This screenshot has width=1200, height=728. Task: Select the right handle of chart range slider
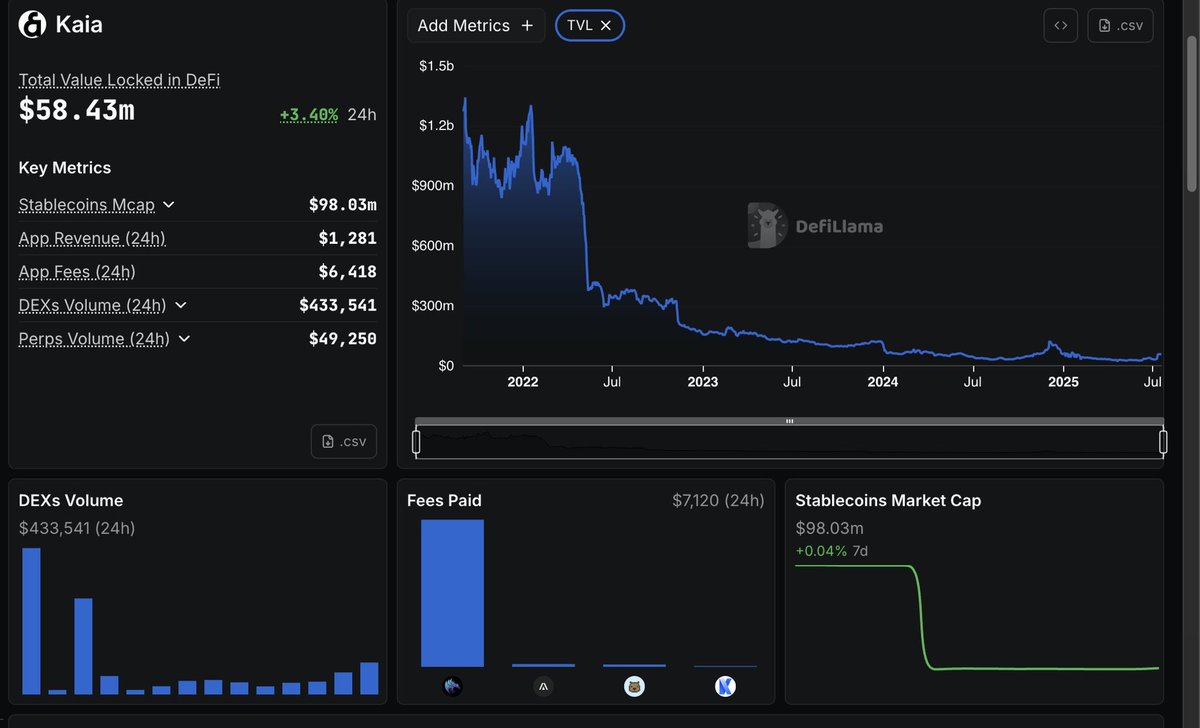pyautogui.click(x=1163, y=442)
